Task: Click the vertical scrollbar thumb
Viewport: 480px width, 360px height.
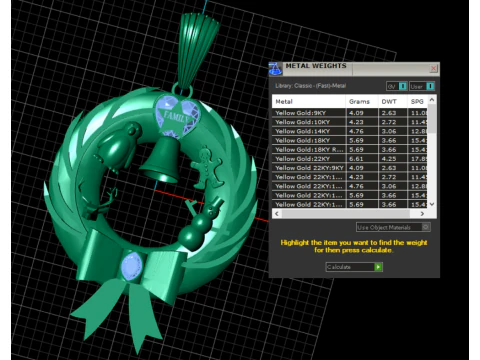Action: pyautogui.click(x=432, y=119)
